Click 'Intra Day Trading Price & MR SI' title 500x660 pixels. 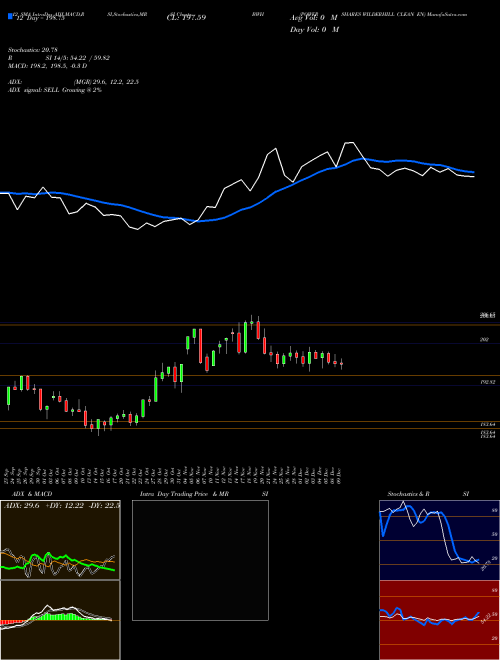pyautogui.click(x=204, y=494)
